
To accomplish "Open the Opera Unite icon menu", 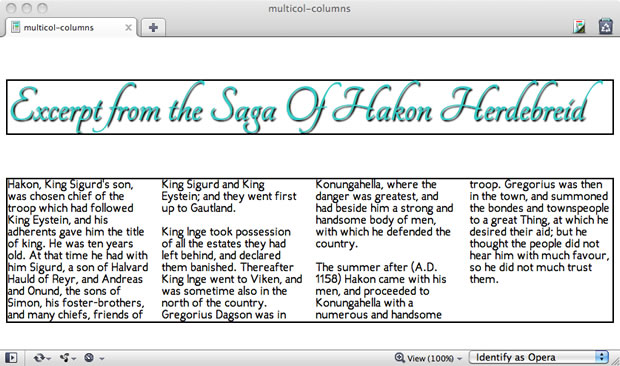I will (68, 358).
